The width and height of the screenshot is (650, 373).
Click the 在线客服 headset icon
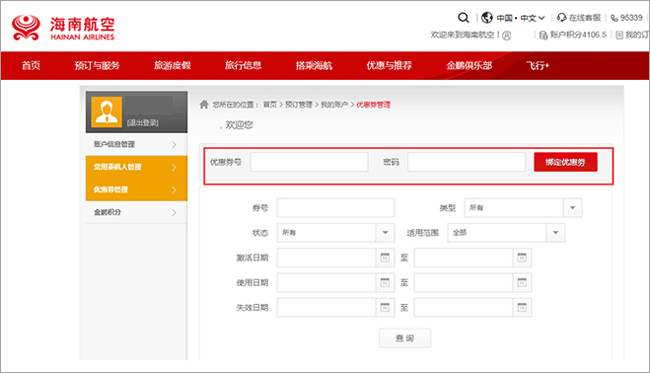[x=562, y=17]
